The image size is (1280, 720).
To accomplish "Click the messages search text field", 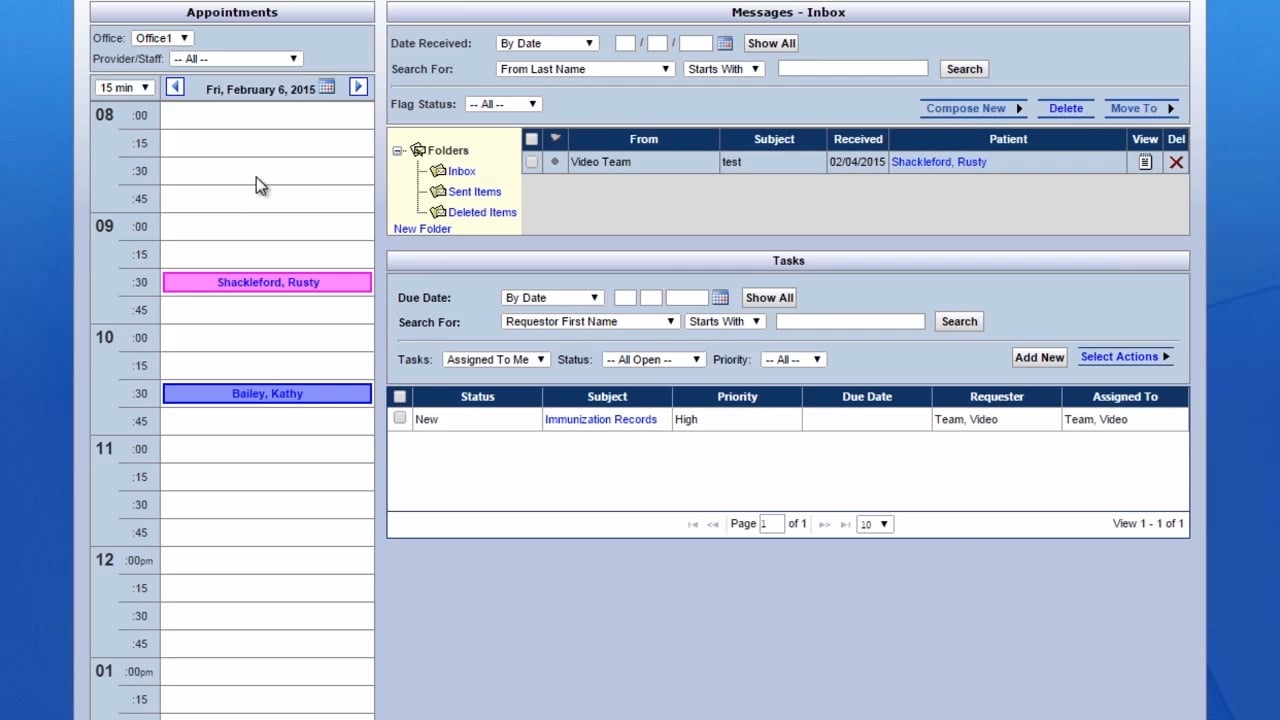I will [x=853, y=69].
